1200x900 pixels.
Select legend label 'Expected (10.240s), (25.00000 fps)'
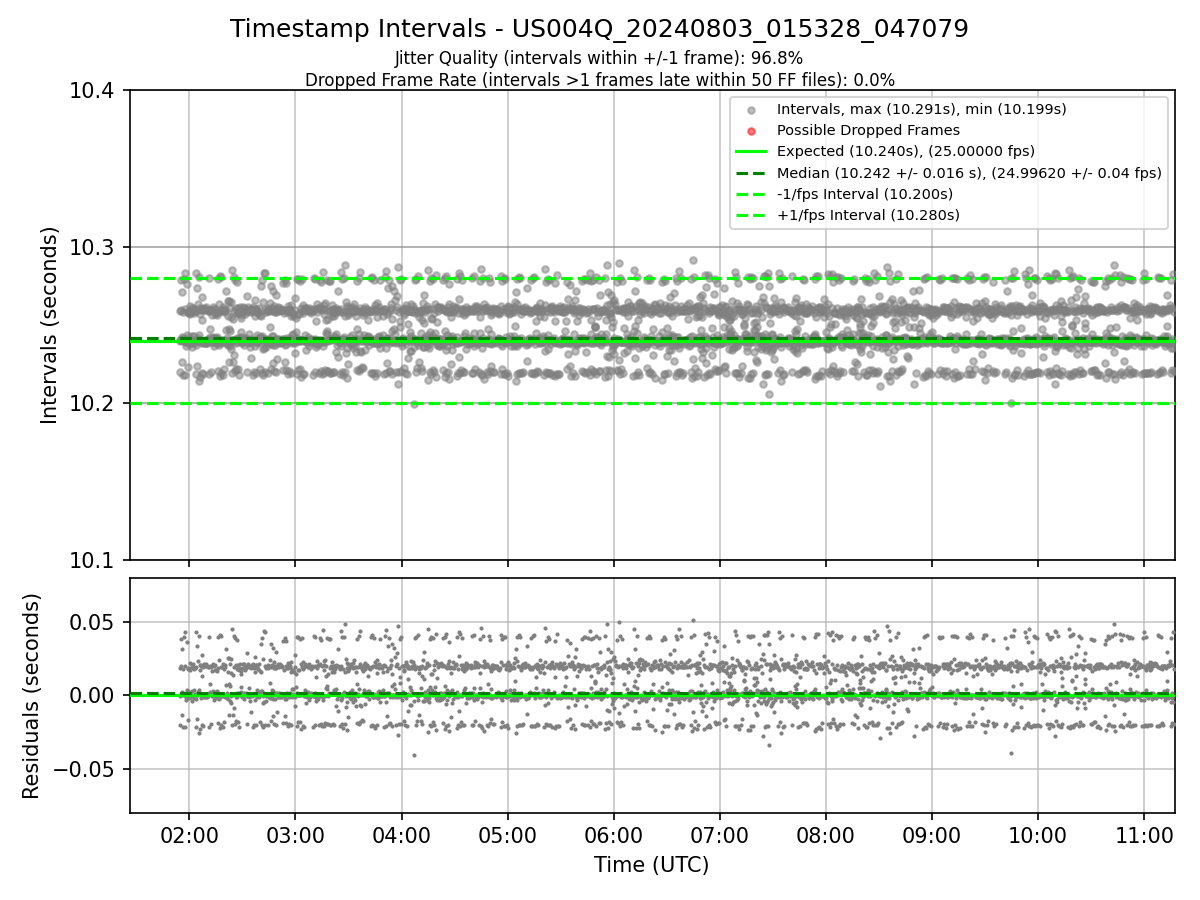point(906,151)
